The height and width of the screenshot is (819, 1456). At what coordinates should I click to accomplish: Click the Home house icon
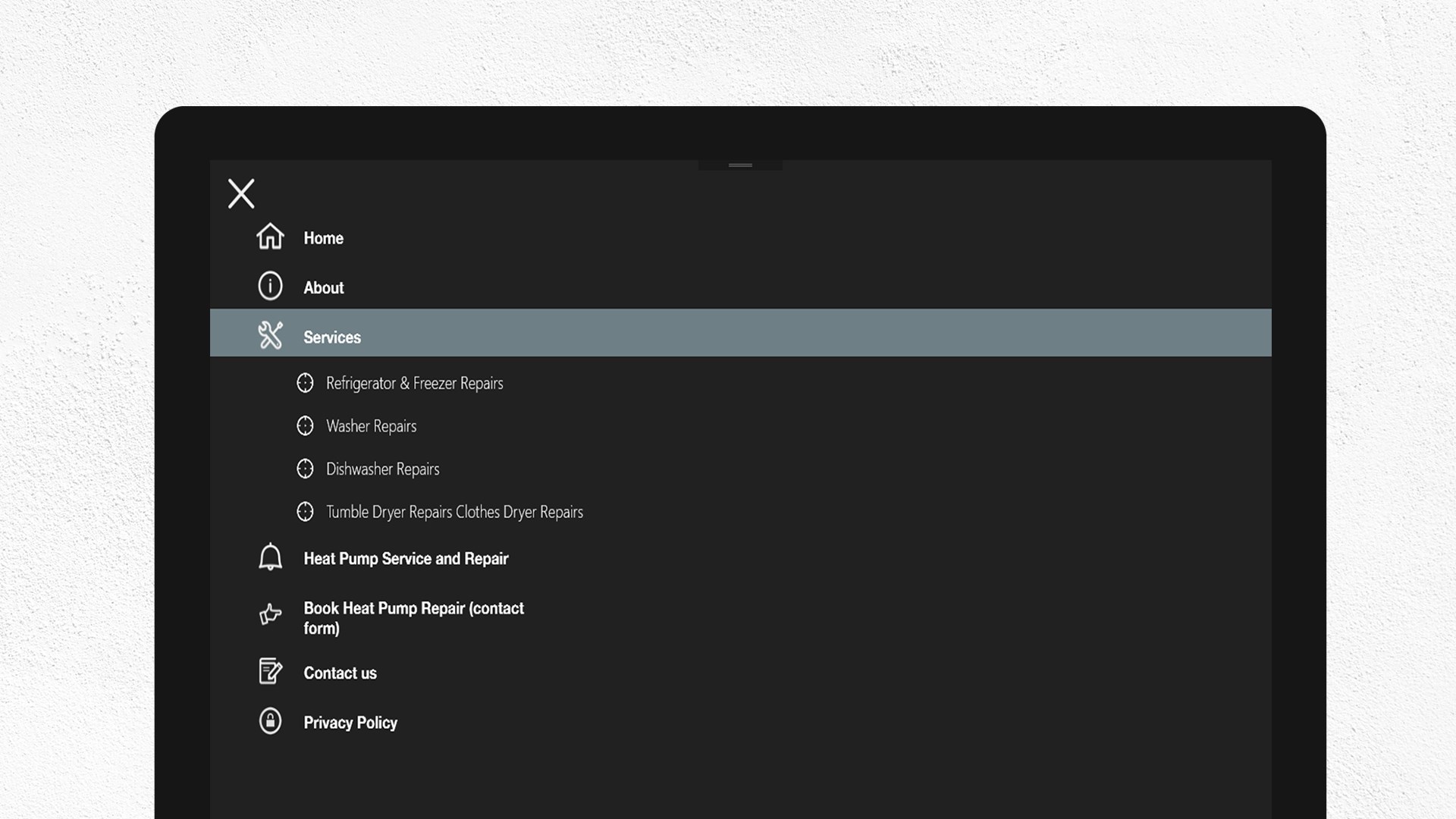(x=270, y=237)
